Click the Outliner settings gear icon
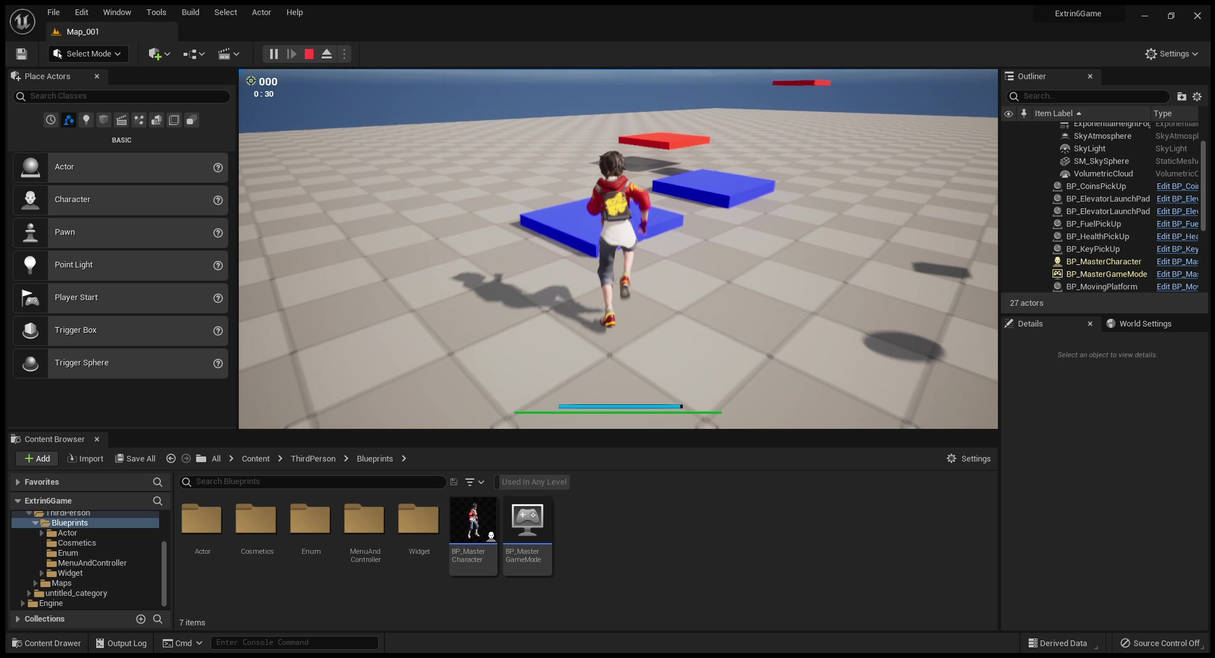The image size is (1215, 658). point(1196,95)
